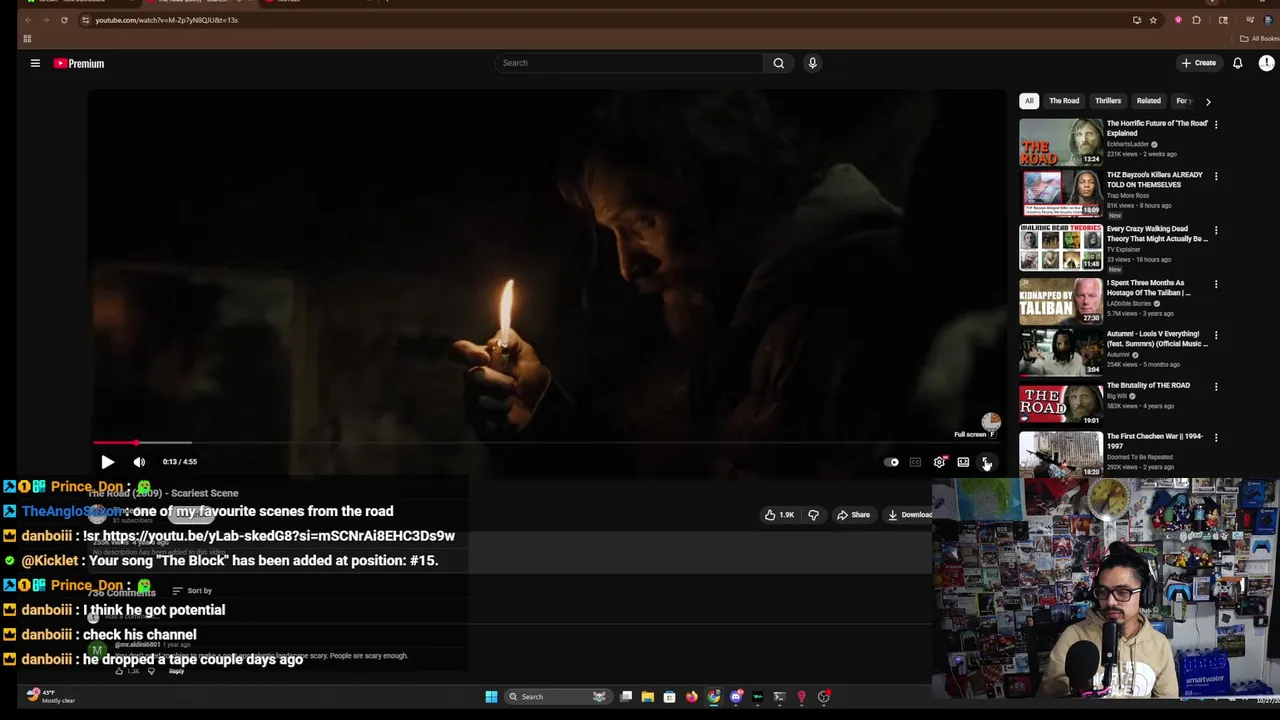Image resolution: width=1280 pixels, height=720 pixels.
Task: Bookmark this page with star icon
Action: [x=1153, y=20]
